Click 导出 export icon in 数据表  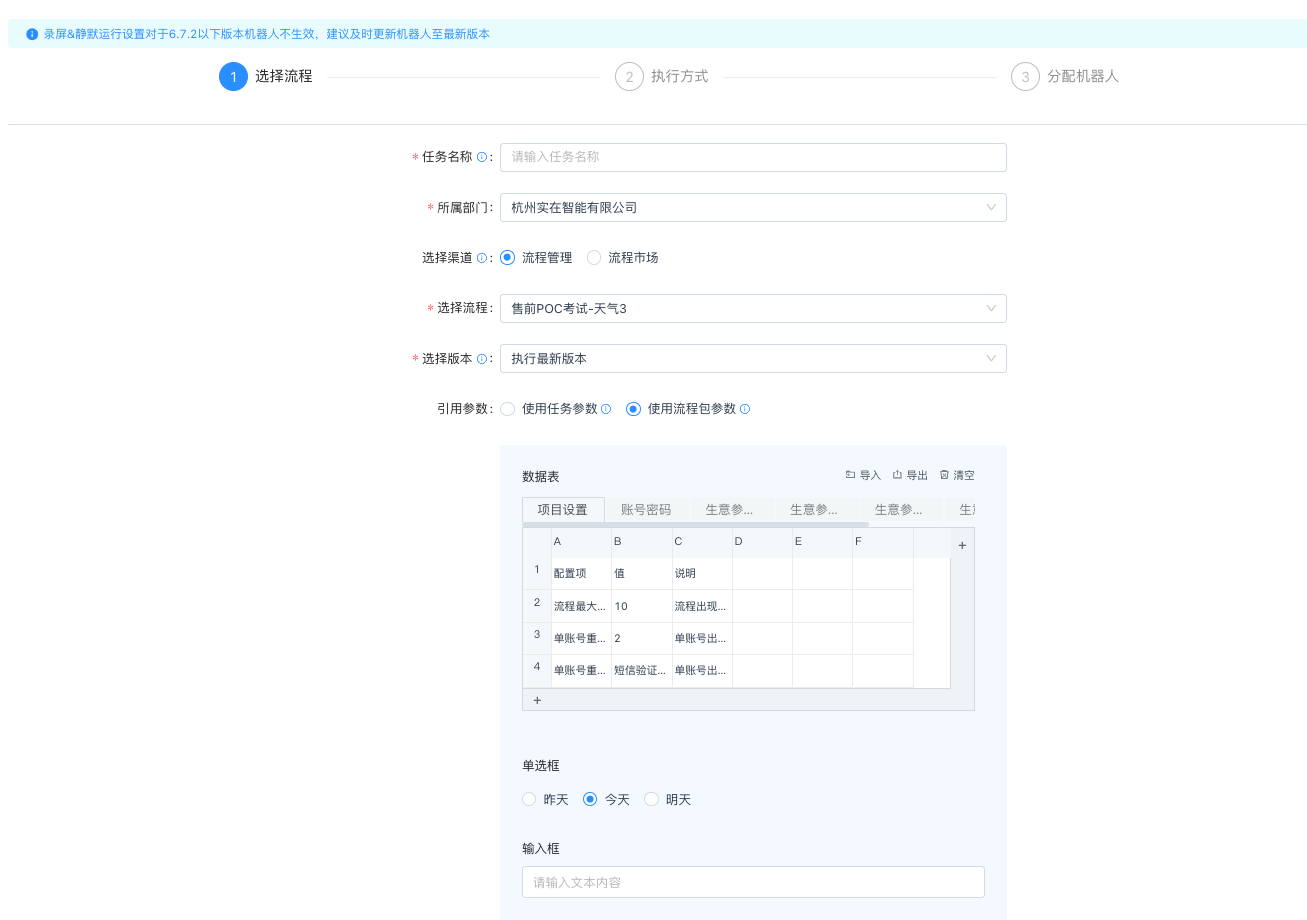coord(897,475)
